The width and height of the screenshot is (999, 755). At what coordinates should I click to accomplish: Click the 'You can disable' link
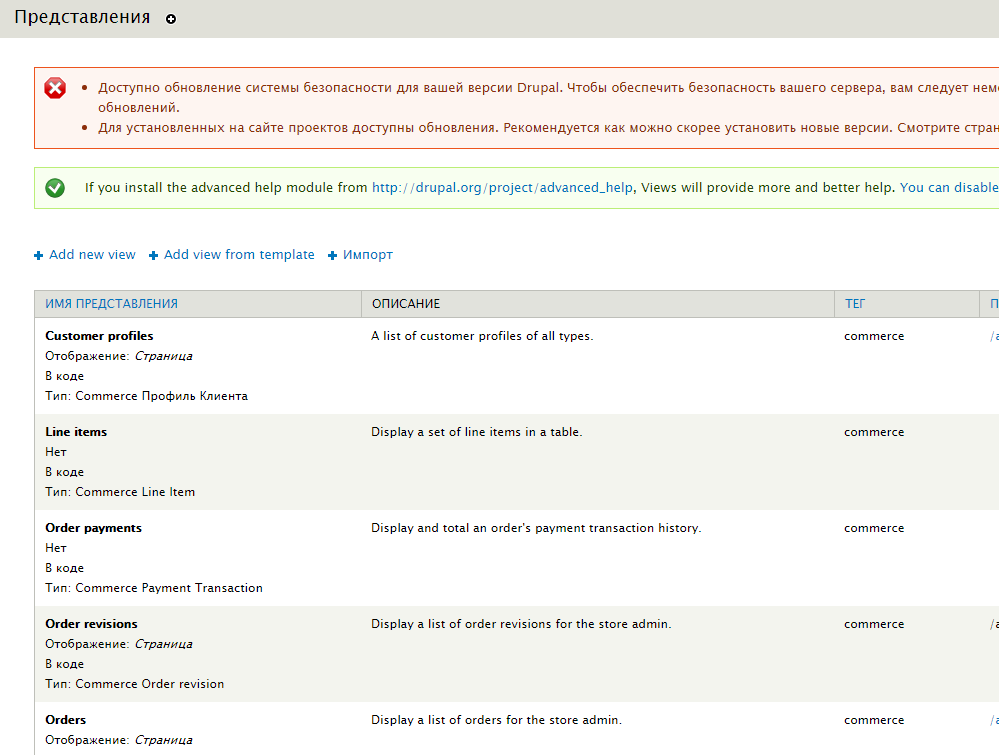coord(948,187)
